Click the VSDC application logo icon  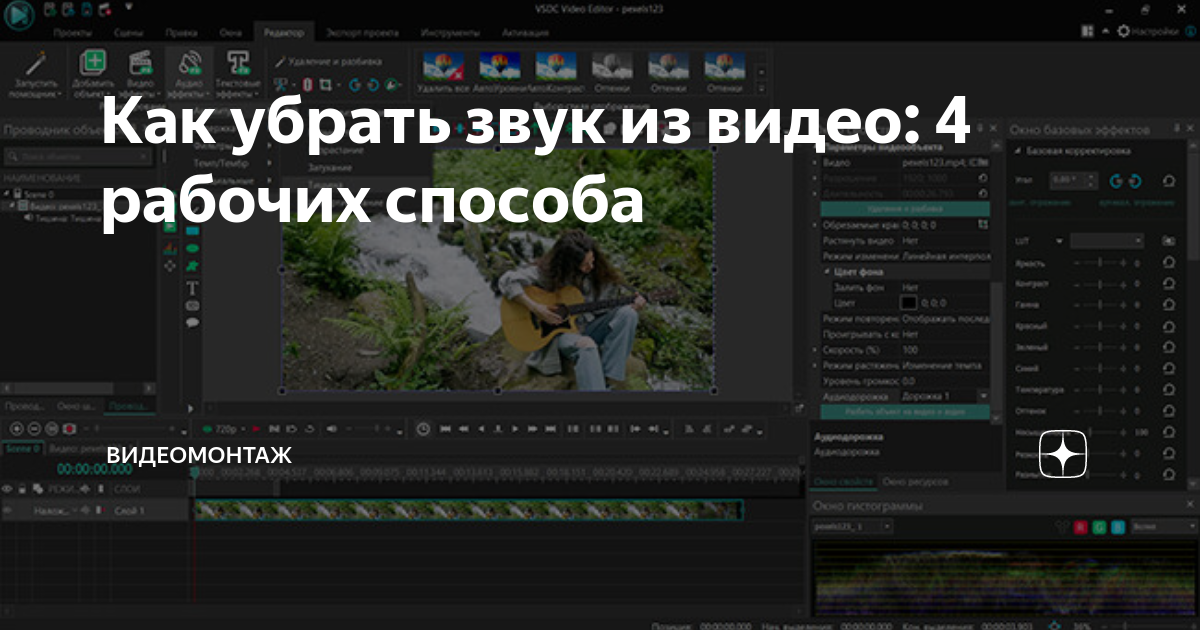click(19, 14)
